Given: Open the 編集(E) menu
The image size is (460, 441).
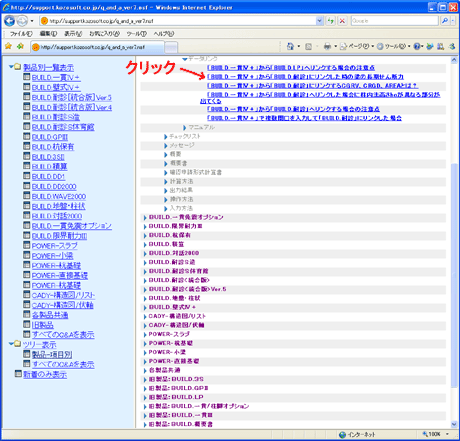Looking at the screenshot, I should [48, 34].
